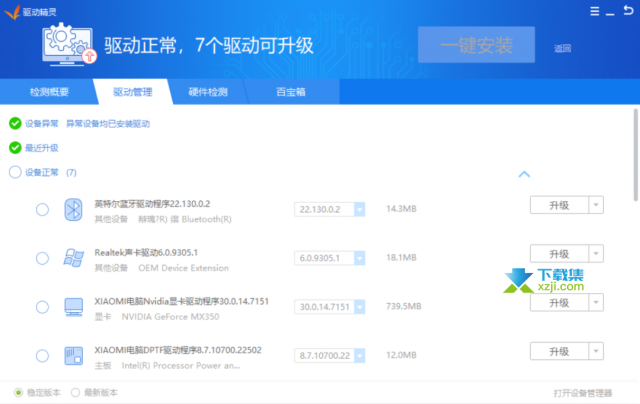This screenshot has height=404, width=640.
Task: Click the return arrow icon at top right
Action: click(628, 10)
